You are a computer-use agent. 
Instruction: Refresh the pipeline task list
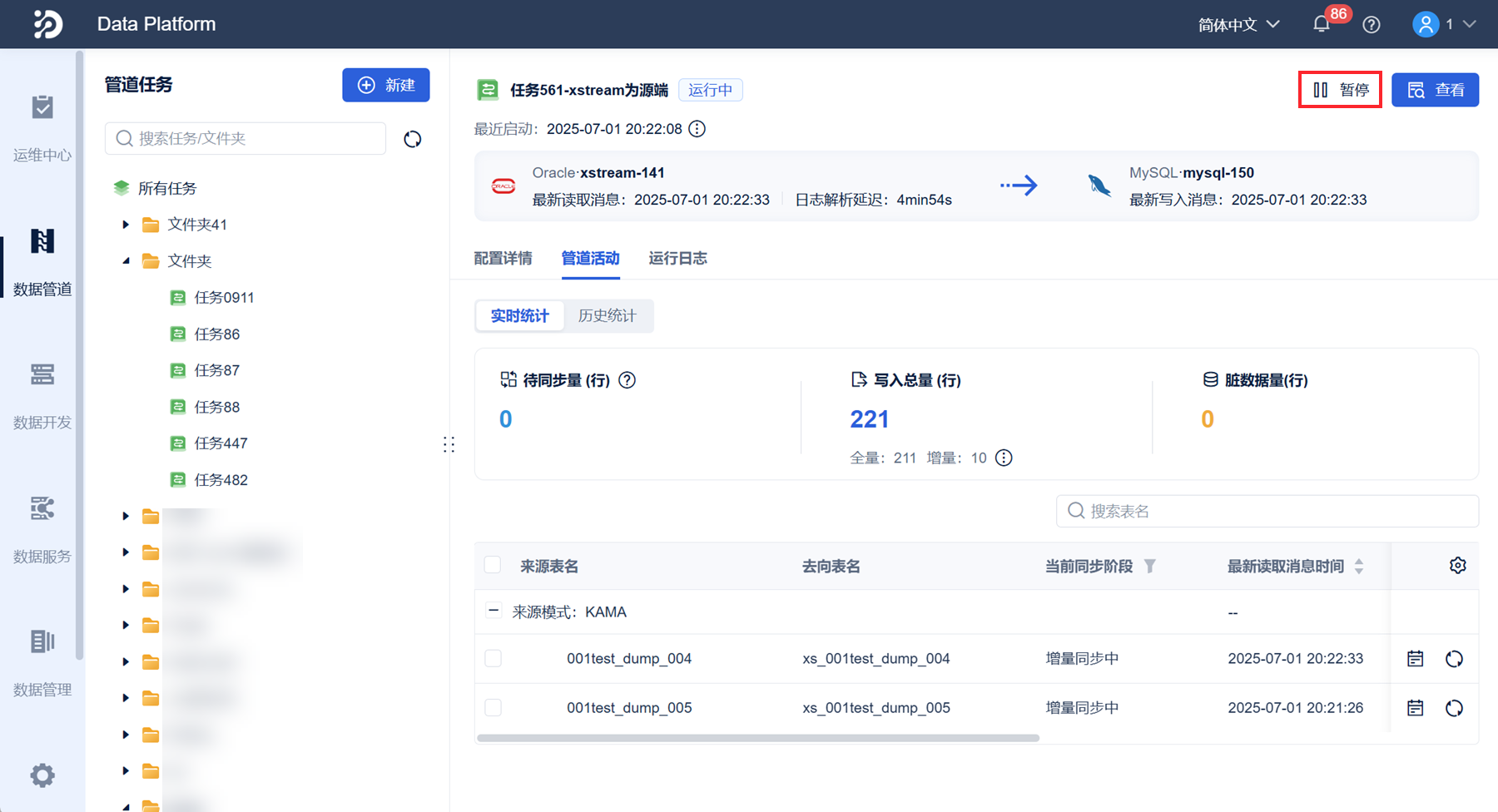pyautogui.click(x=413, y=139)
